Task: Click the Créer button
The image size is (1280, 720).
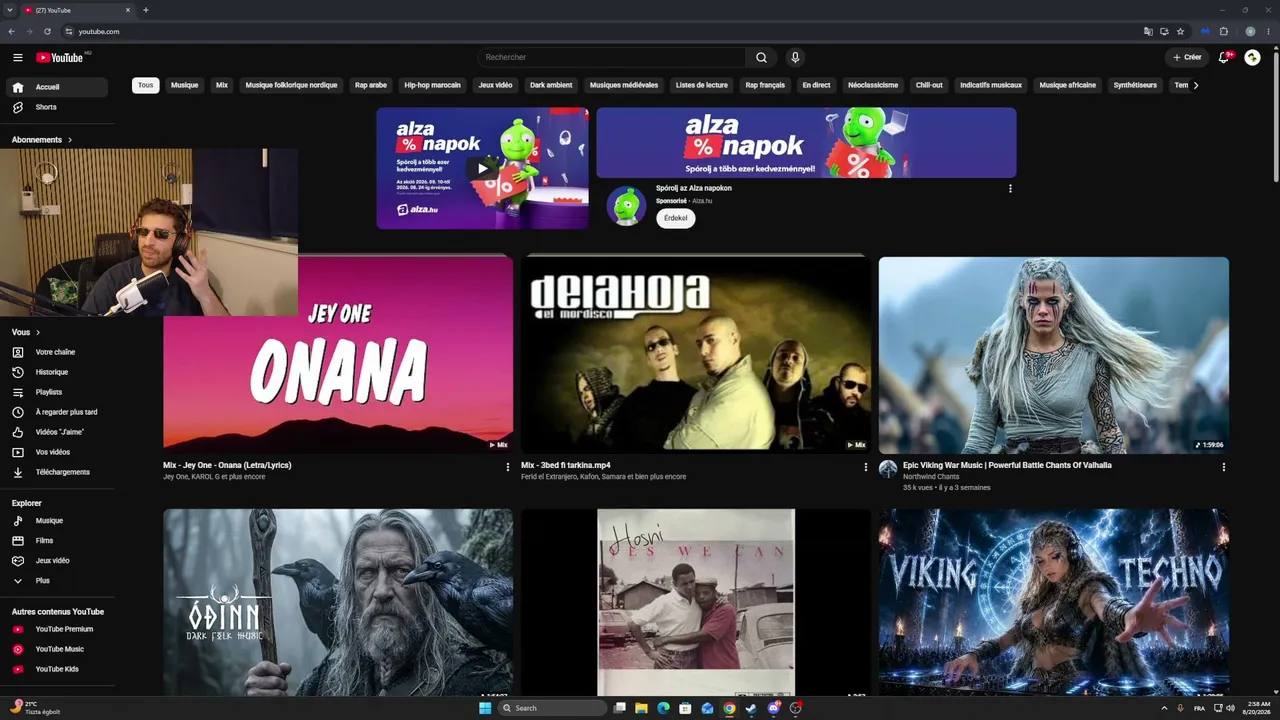Action: (x=1187, y=58)
